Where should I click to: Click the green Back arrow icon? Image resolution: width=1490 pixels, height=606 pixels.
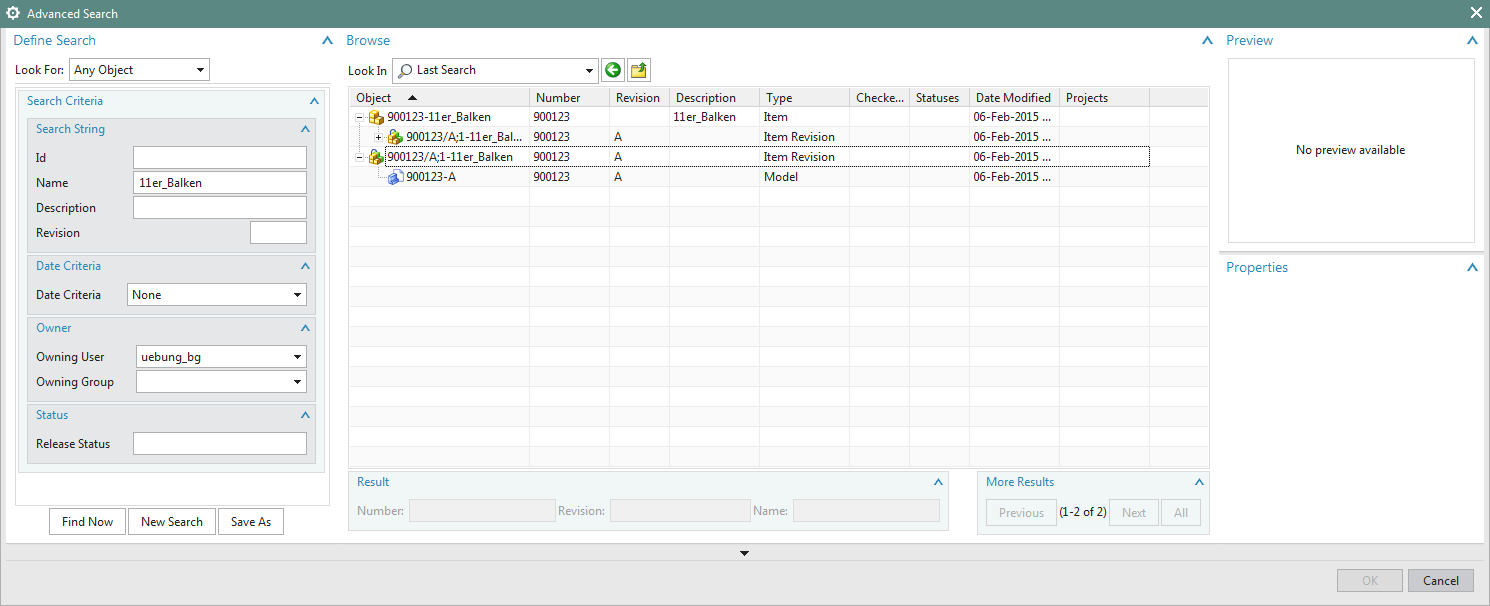613,70
